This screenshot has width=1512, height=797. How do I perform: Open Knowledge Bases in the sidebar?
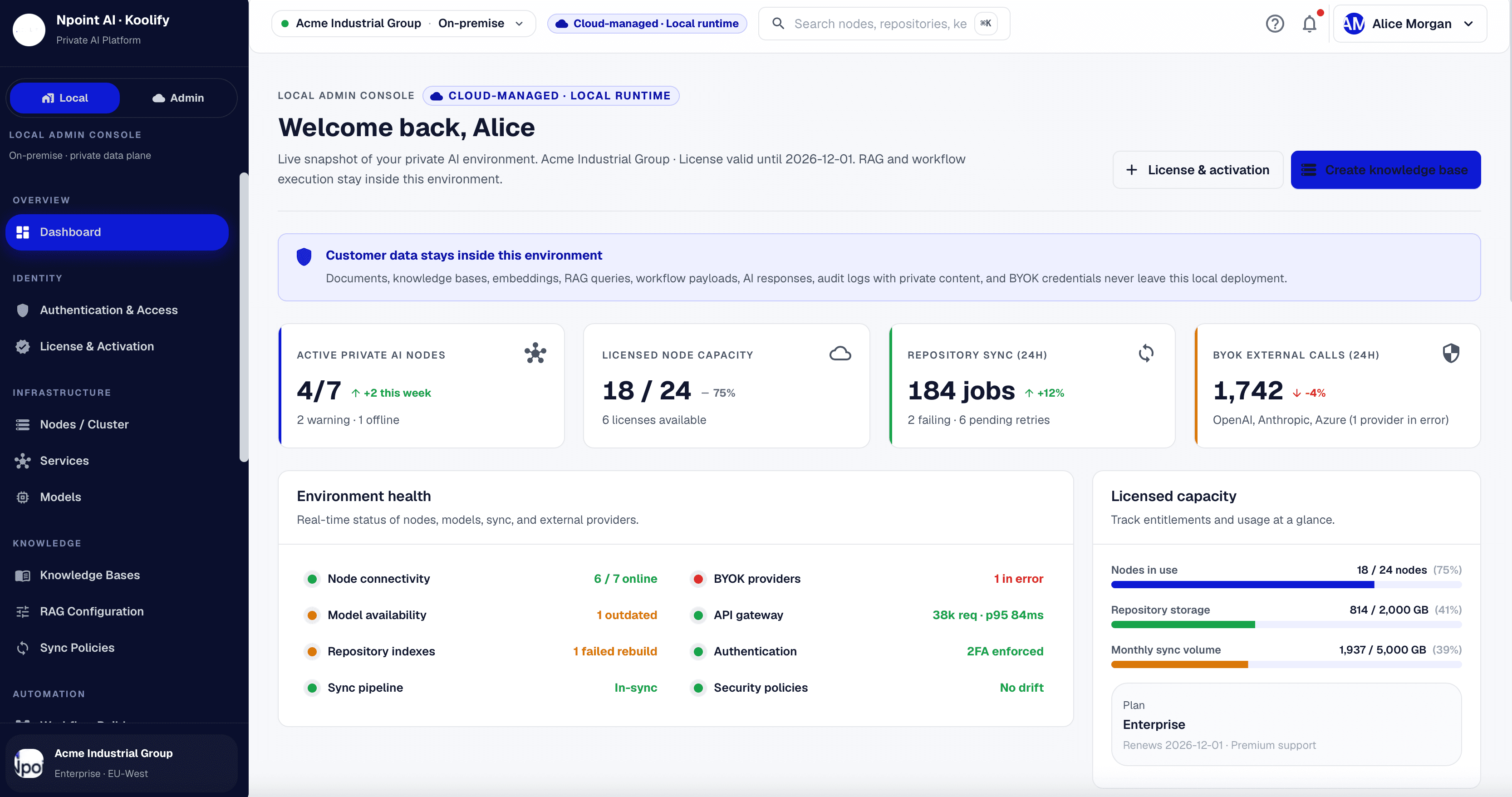[117, 575]
